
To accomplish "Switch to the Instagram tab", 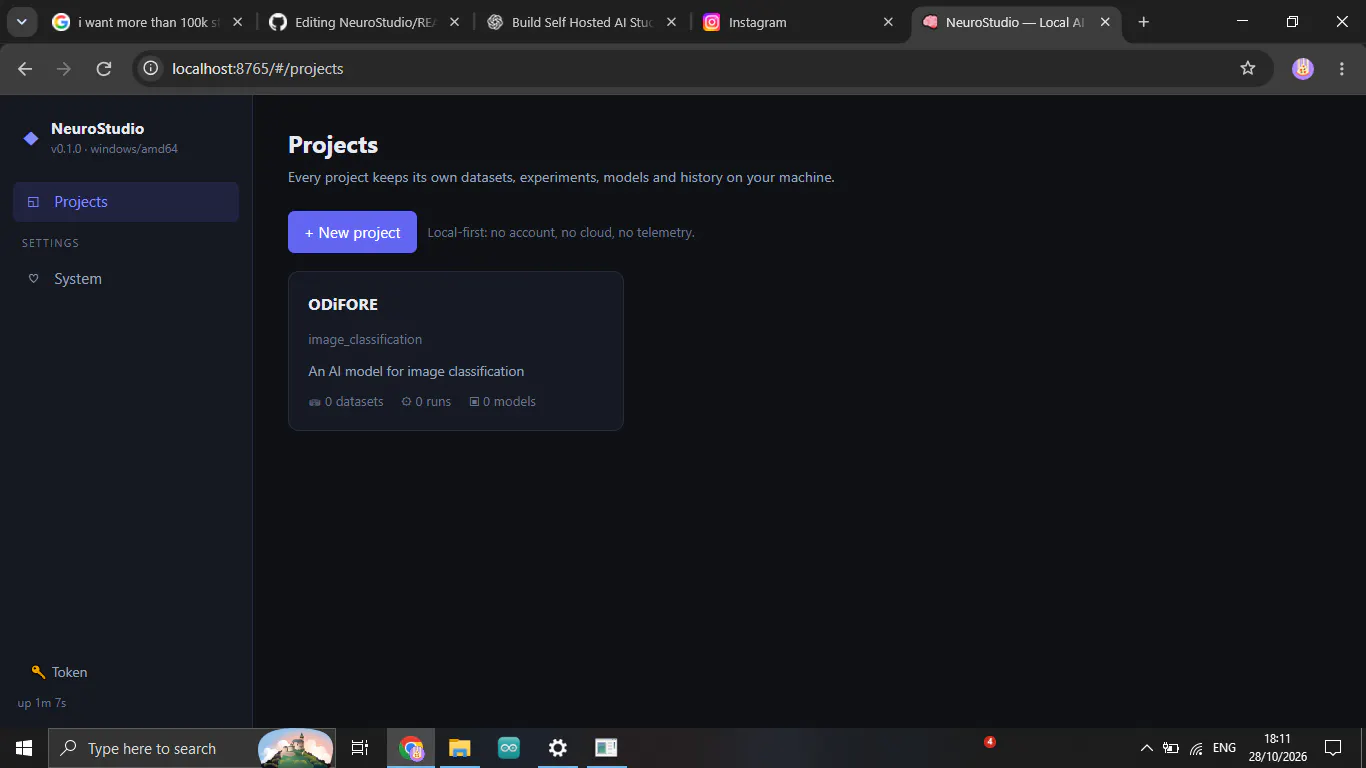I will pyautogui.click(x=798, y=22).
